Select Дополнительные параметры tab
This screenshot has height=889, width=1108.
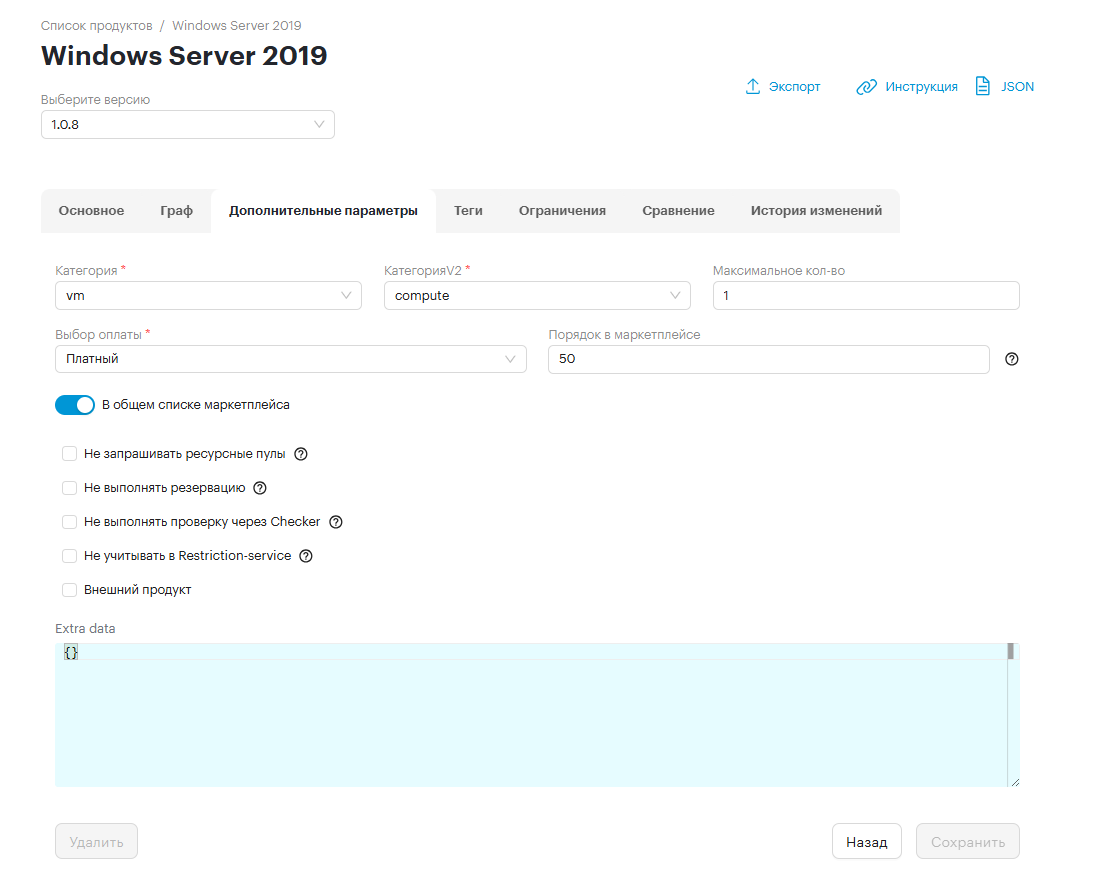[324, 211]
